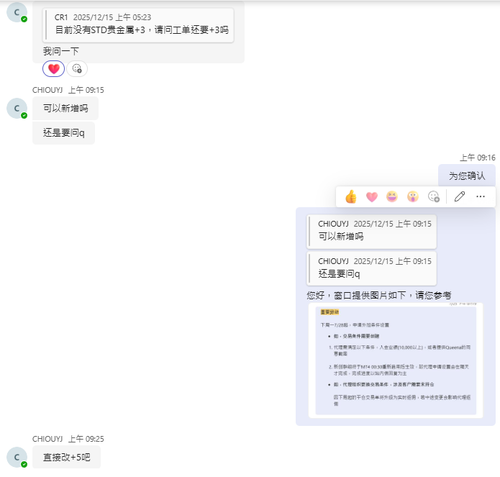Select message bubble 可以新增吗 on left
Image resolution: width=500 pixels, height=477 pixels.
tap(65, 108)
